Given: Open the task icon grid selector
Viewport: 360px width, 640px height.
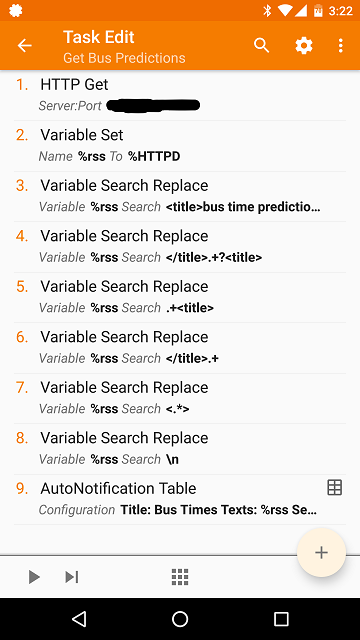Looking at the screenshot, I should tap(180, 577).
